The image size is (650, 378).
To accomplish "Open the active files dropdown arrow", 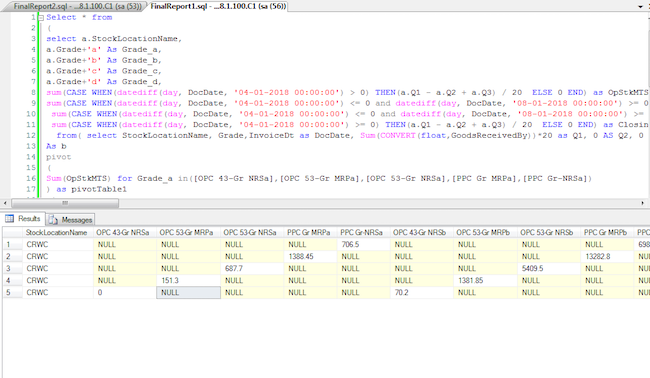I will click(x=640, y=7).
